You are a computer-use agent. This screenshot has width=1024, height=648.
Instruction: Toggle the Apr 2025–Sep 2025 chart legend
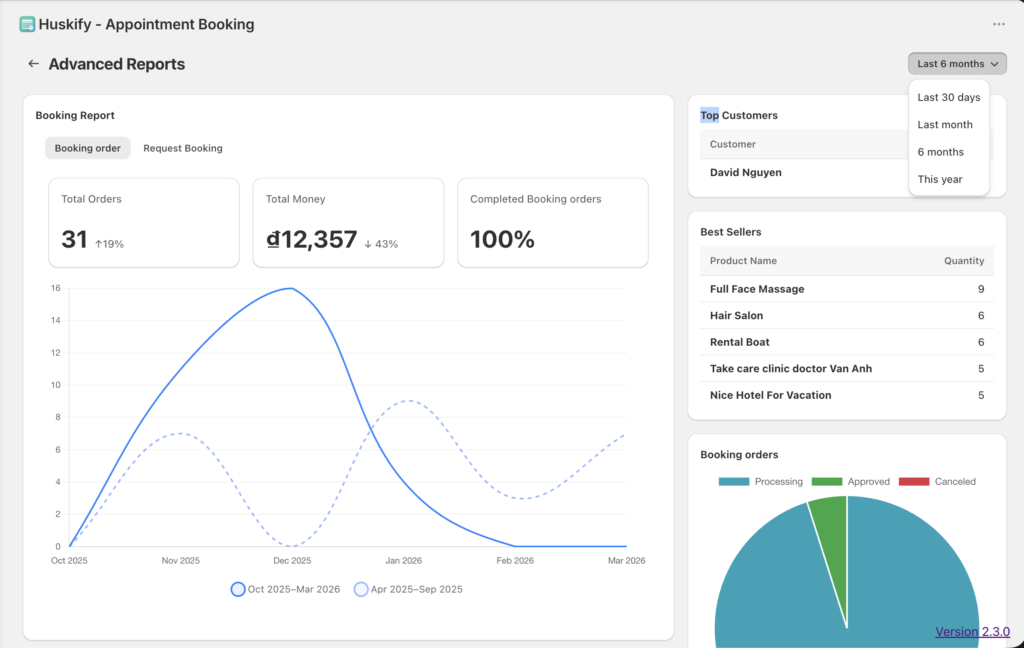click(x=409, y=589)
